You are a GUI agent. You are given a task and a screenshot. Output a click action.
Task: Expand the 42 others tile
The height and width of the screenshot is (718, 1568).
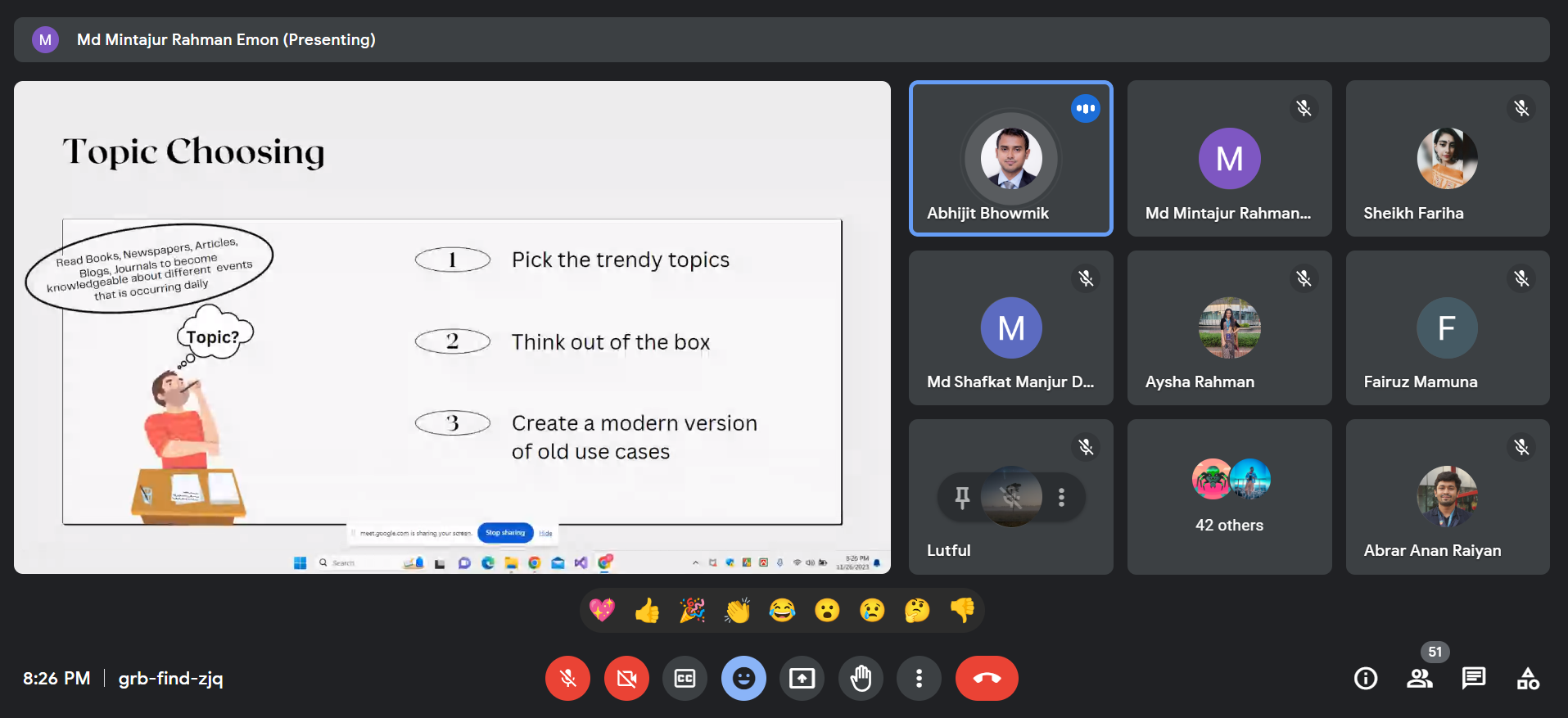coord(1229,496)
